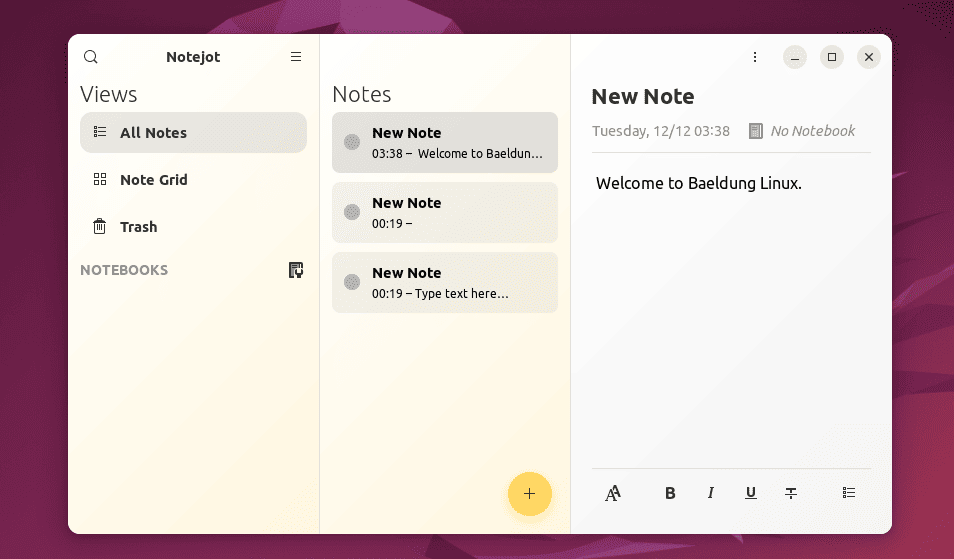Image resolution: width=954 pixels, height=559 pixels.
Task: Click the edit notebooks icon next to NOTEBOOKS
Action: point(296,269)
